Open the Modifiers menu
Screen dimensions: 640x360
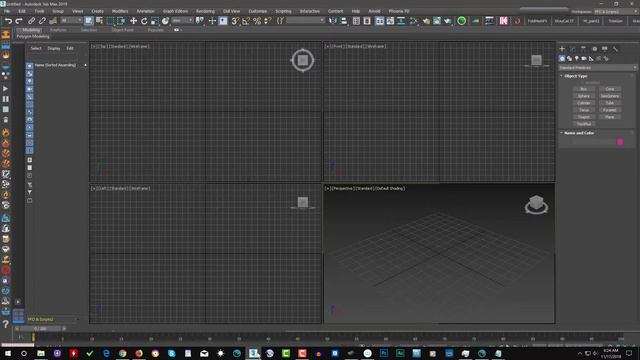120,11
